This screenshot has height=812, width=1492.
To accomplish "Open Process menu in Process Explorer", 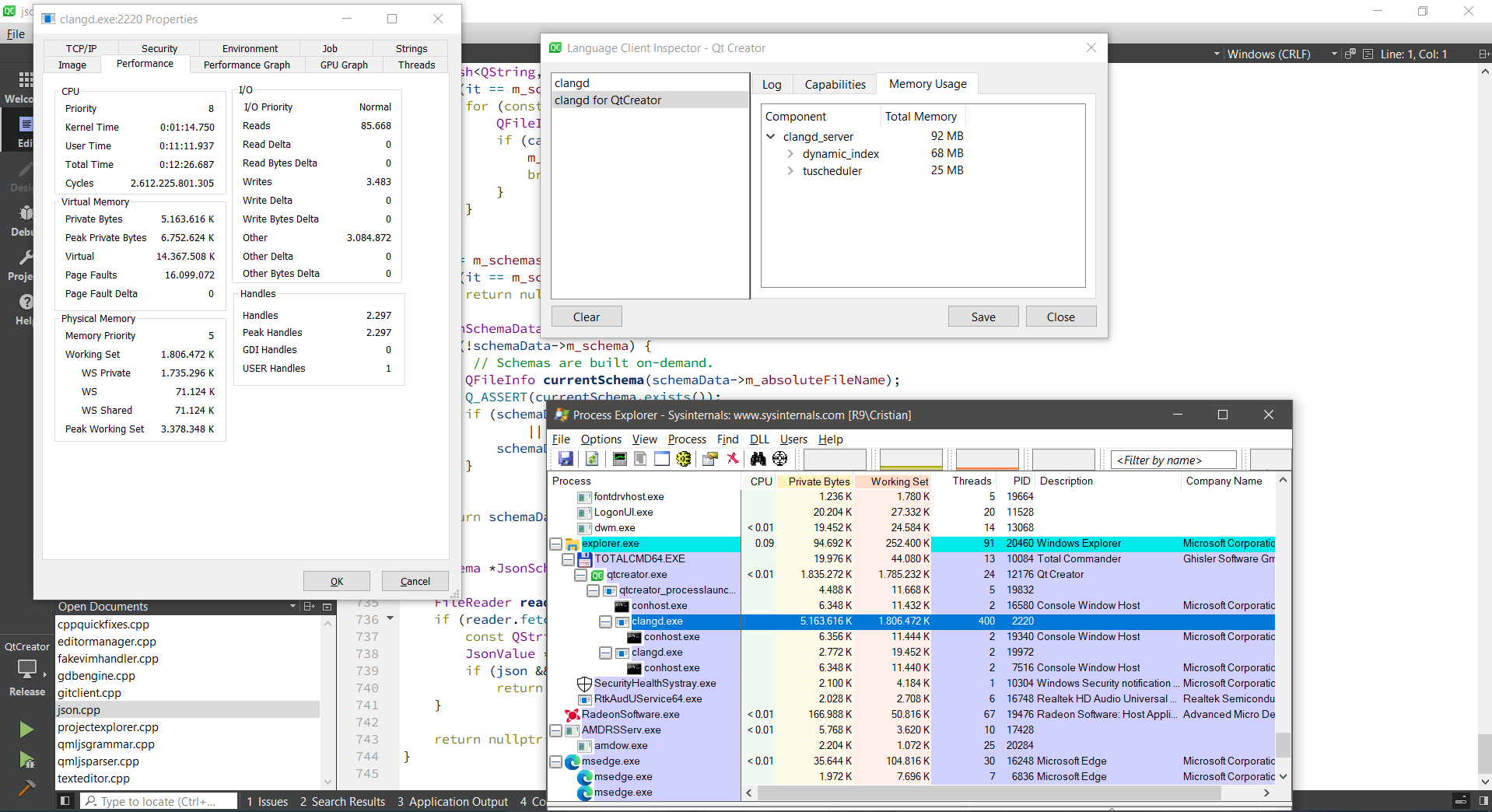I will (687, 439).
